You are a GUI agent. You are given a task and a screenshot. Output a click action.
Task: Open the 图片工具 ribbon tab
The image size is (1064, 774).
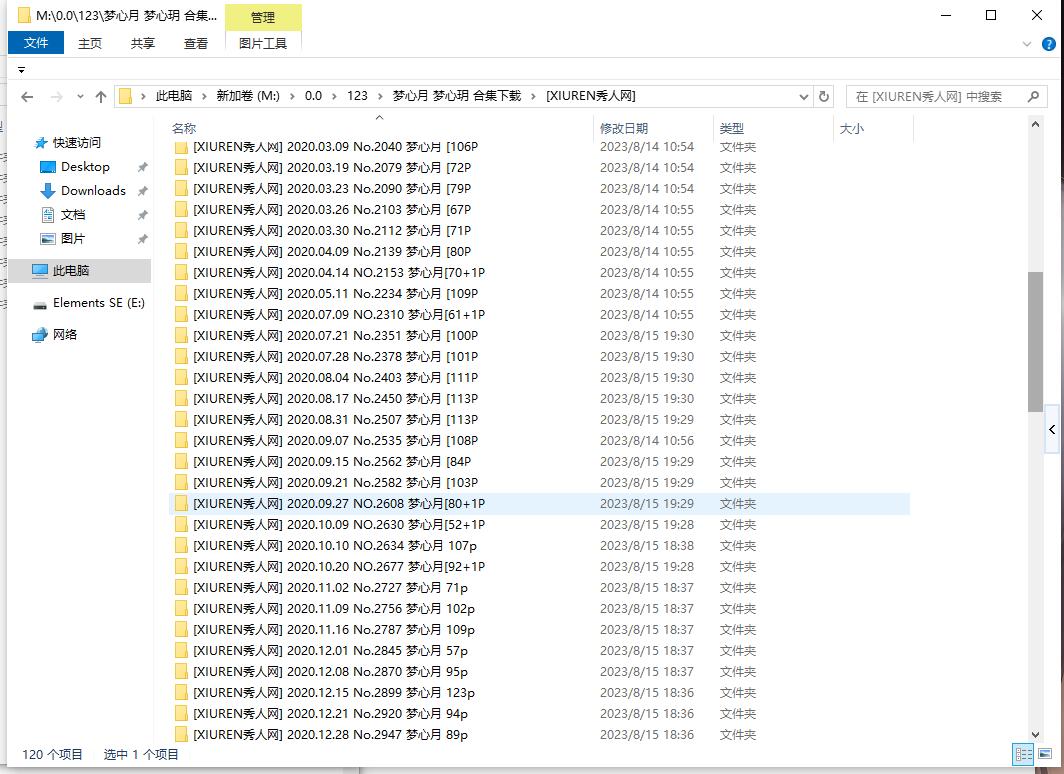[263, 43]
